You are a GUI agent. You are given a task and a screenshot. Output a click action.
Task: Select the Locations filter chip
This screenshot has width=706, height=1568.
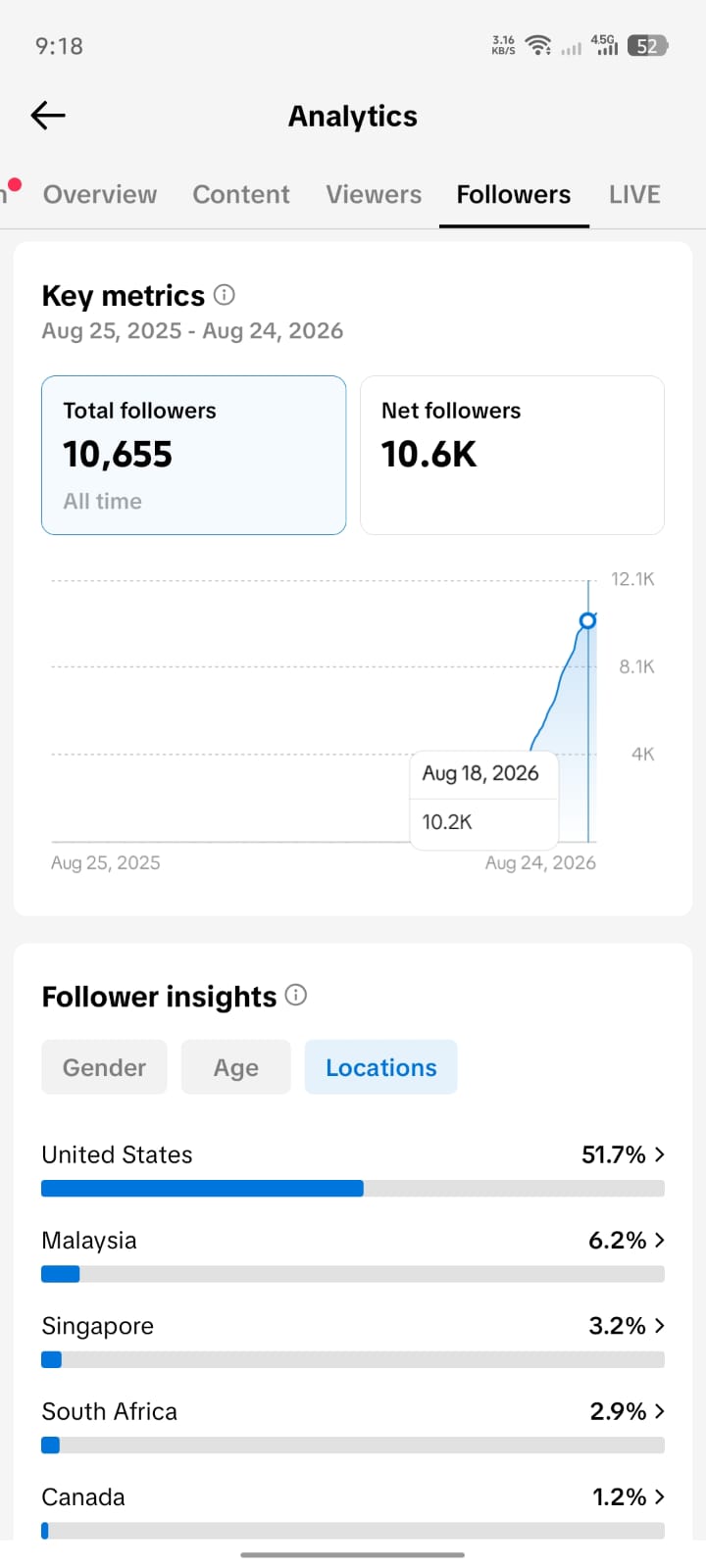[x=381, y=1067]
